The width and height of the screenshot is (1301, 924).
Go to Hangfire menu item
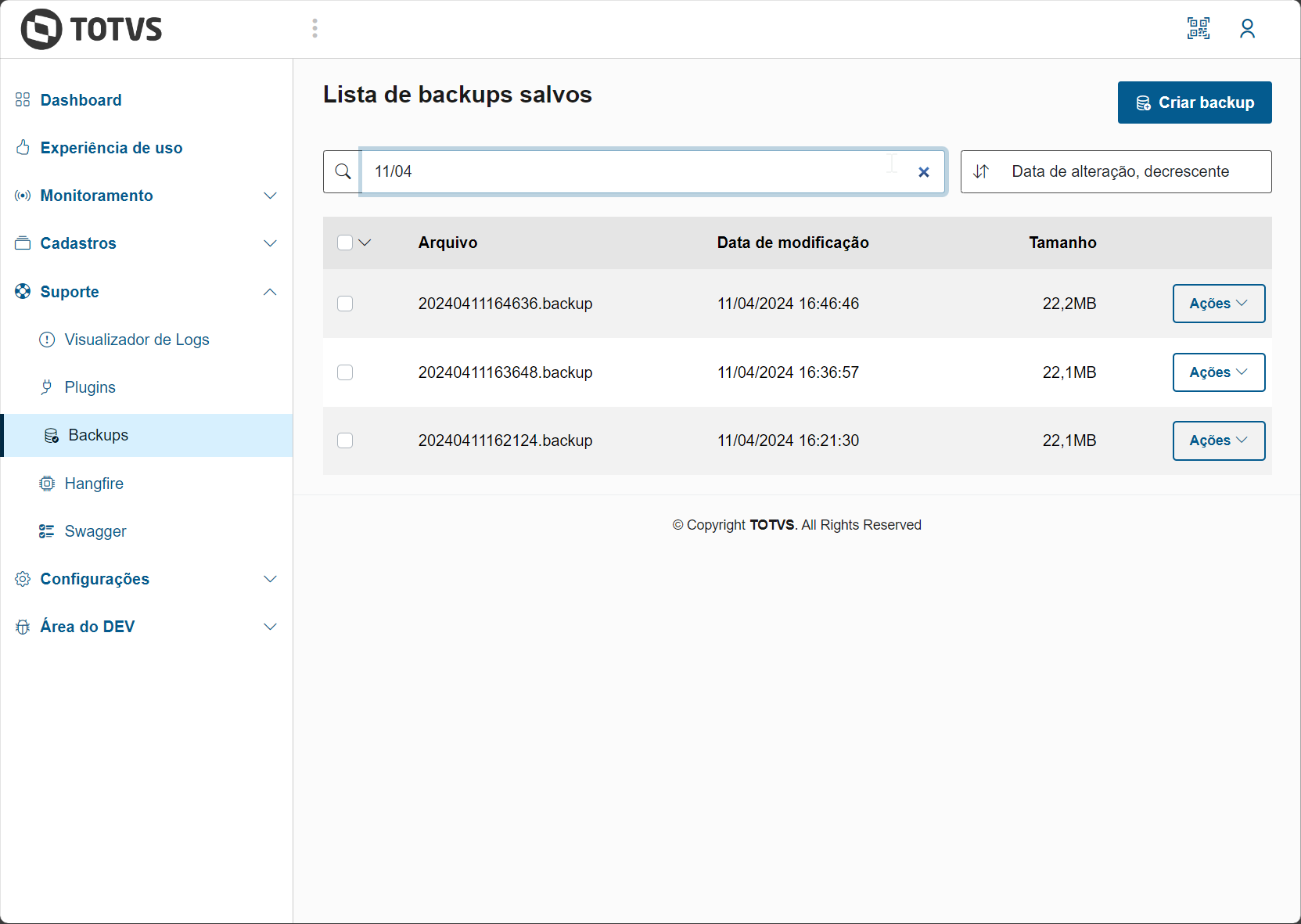pyautogui.click(x=94, y=484)
